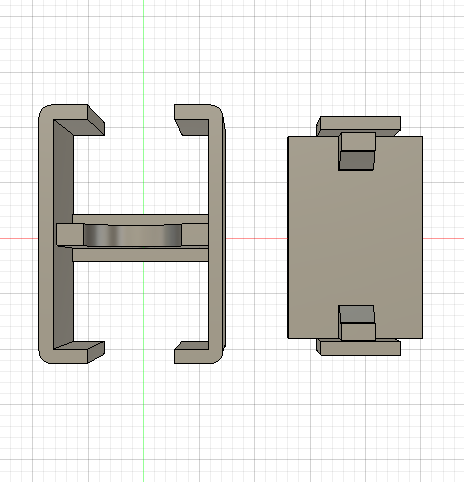This screenshot has width=464, height=482.
Task: Click the small block left of cylinder
Action: 70,235
